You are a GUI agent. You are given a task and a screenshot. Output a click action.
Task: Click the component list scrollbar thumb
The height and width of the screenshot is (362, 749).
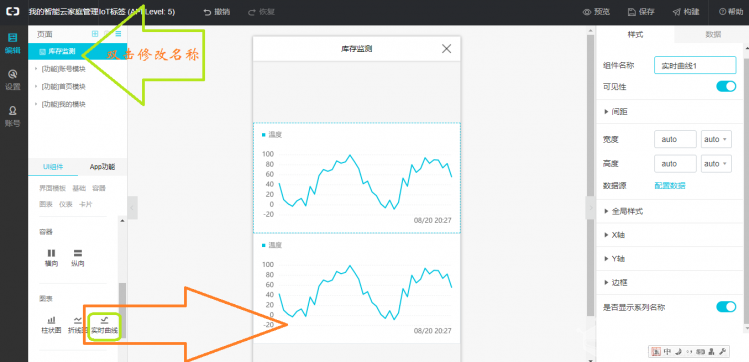tap(123, 310)
